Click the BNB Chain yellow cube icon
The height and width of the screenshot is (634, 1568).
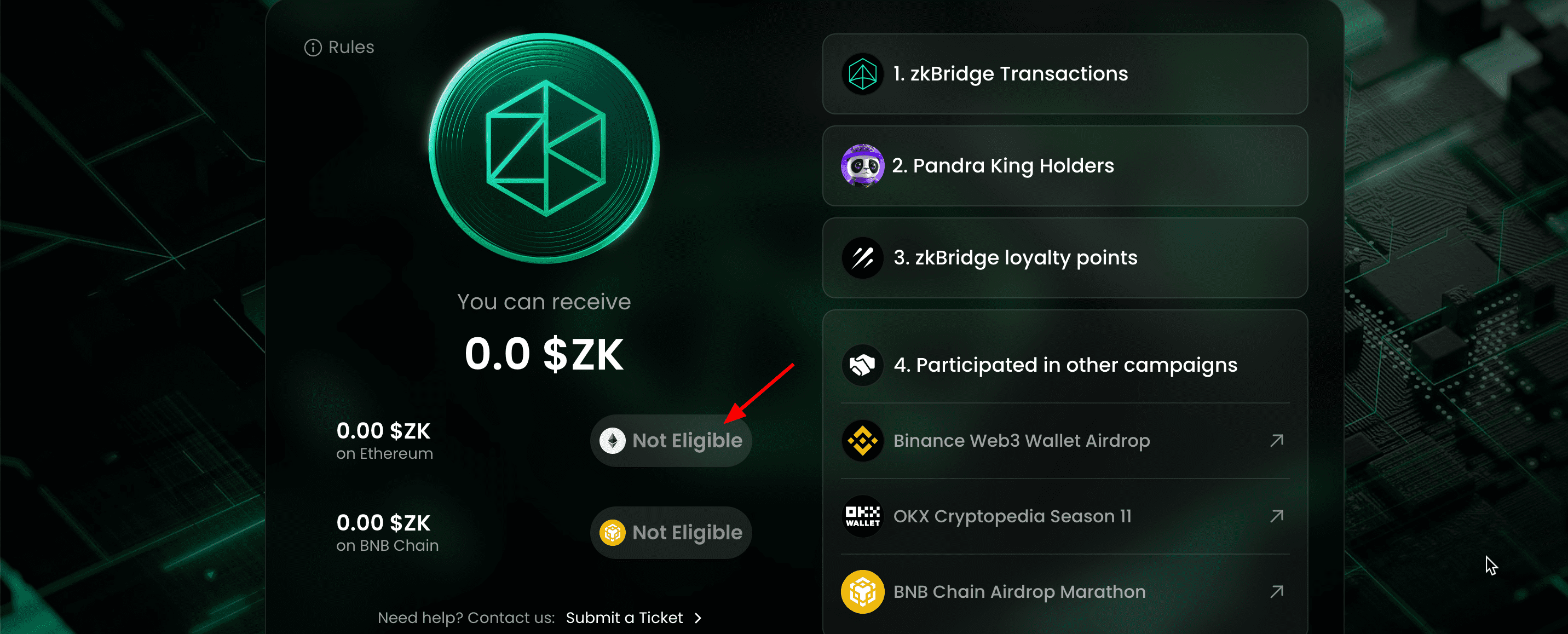click(x=862, y=591)
